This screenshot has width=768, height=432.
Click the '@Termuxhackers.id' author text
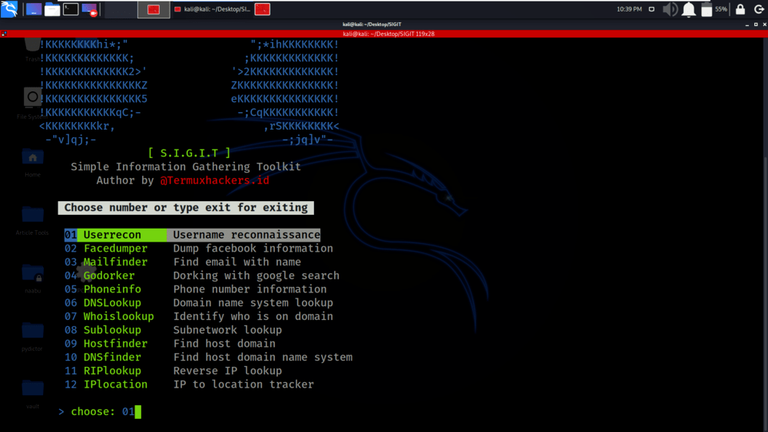215,180
